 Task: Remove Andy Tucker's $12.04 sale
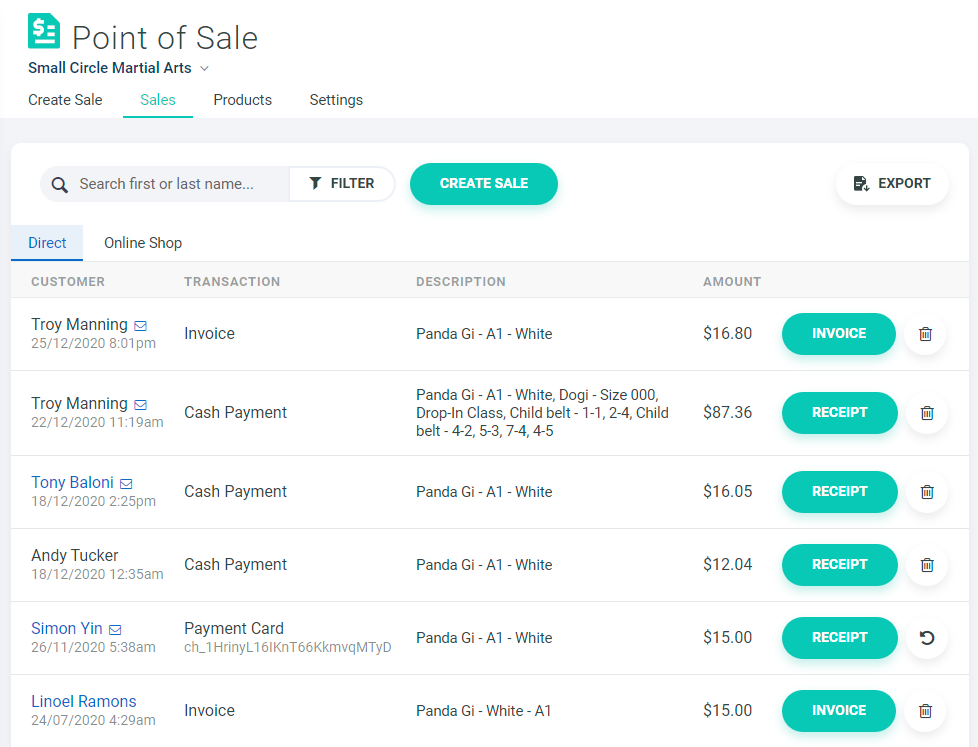(926, 565)
